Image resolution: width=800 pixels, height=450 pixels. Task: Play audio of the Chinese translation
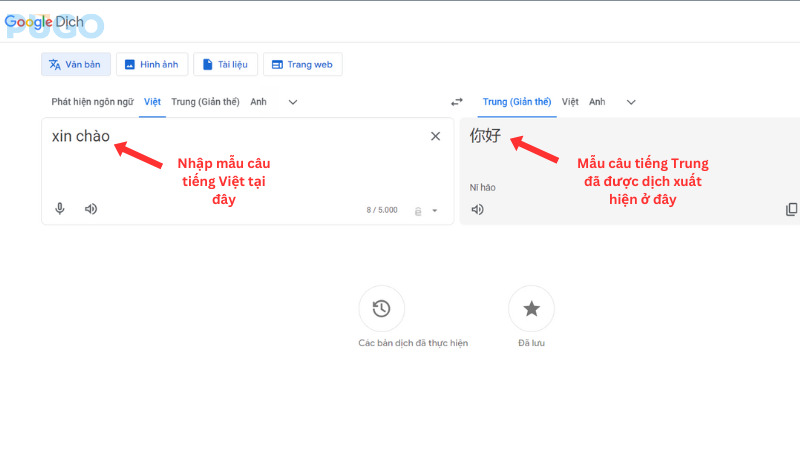coord(478,209)
